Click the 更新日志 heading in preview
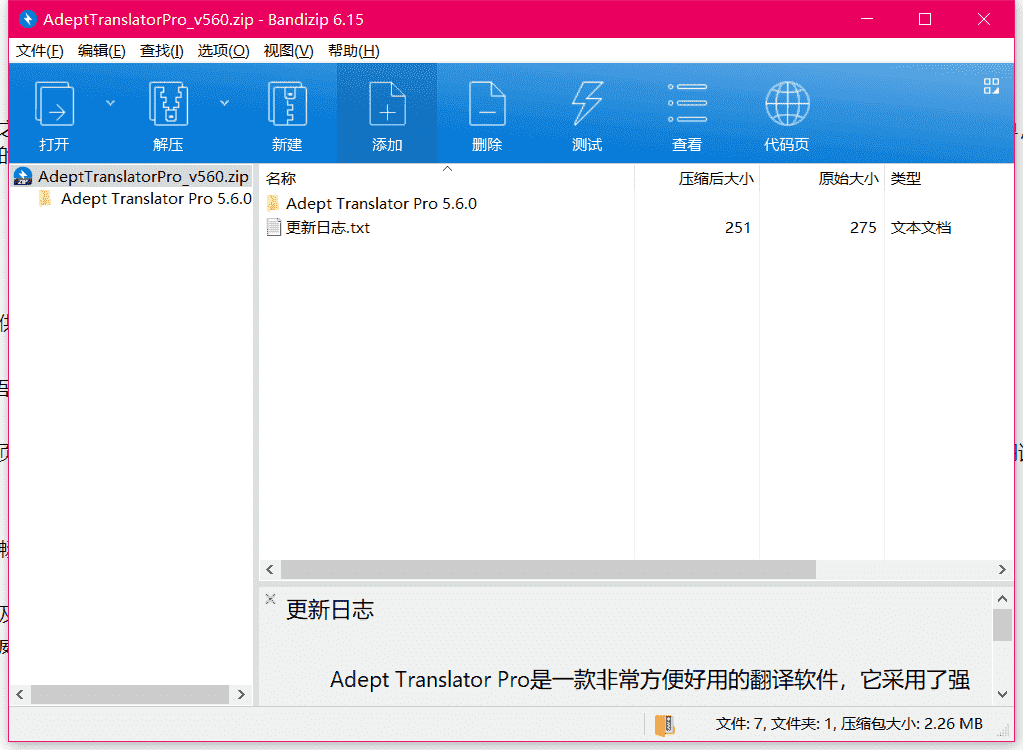The width and height of the screenshot is (1023, 750). 330,610
